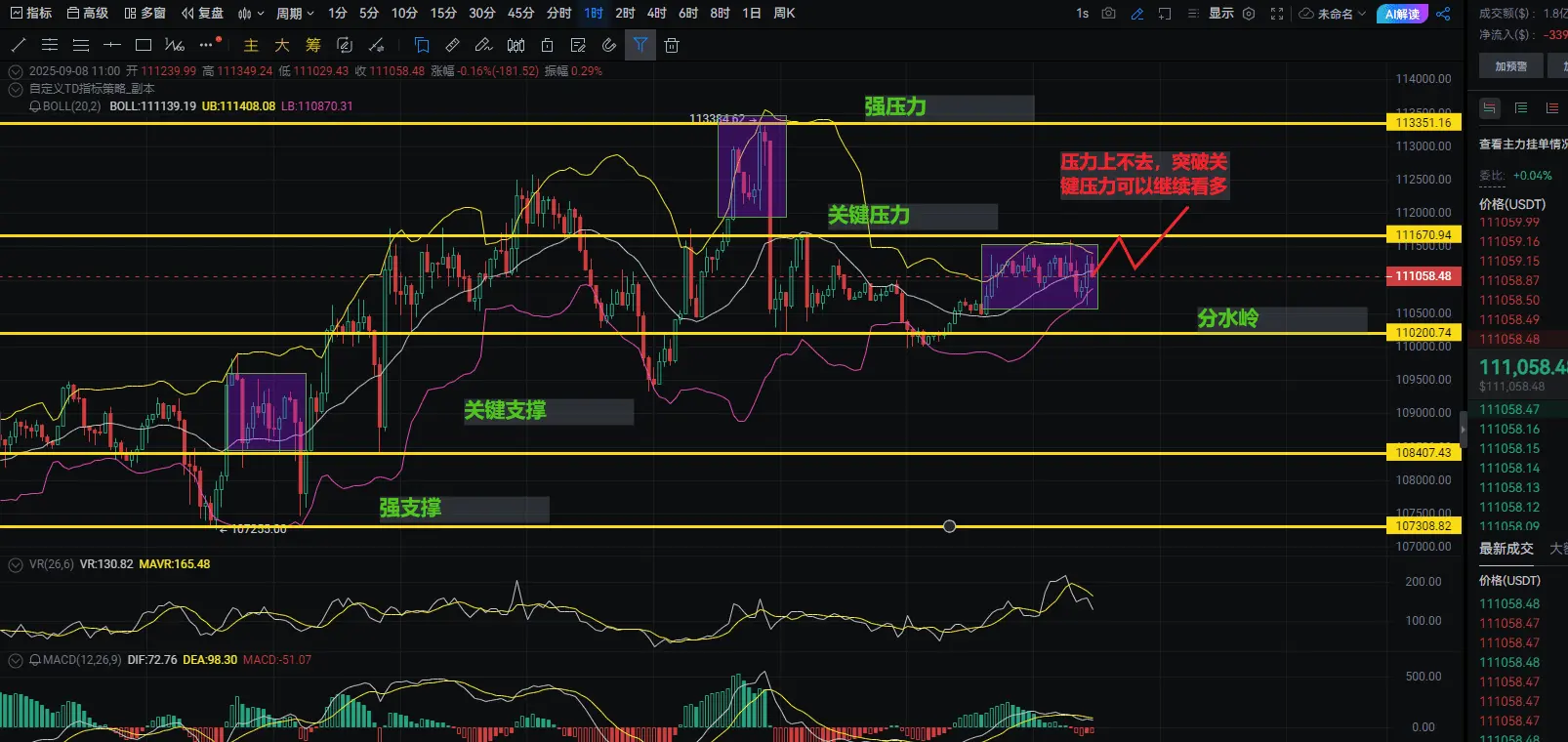Switch to the 1日 daily timeframe
1568x742 pixels.
click(752, 14)
